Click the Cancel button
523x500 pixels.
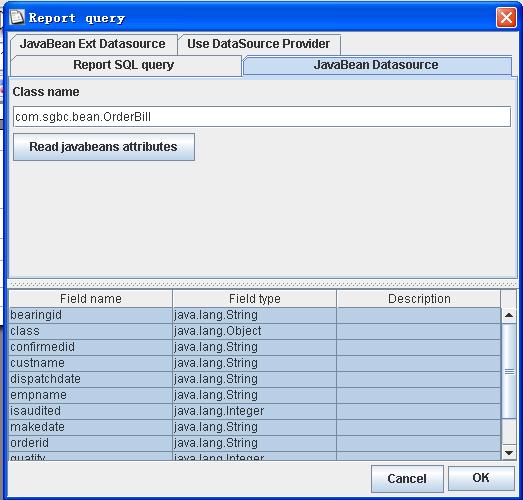click(x=407, y=479)
